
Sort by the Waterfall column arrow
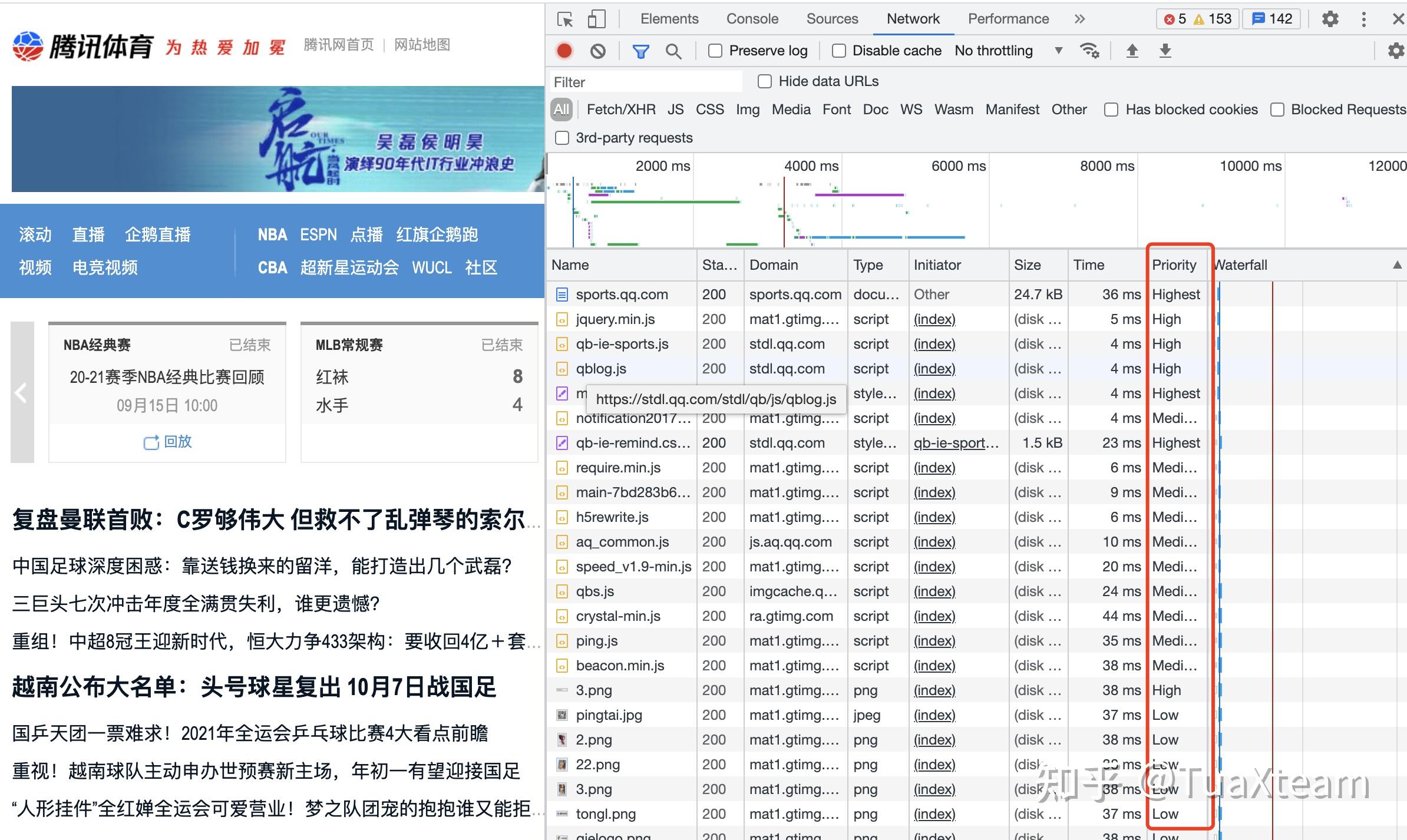tap(1397, 265)
